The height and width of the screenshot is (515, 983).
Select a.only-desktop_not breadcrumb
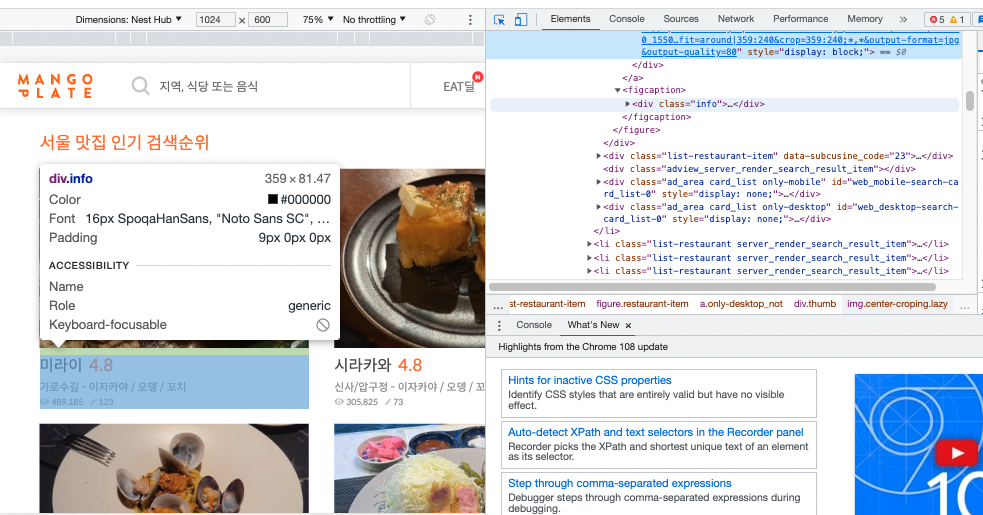[741, 304]
